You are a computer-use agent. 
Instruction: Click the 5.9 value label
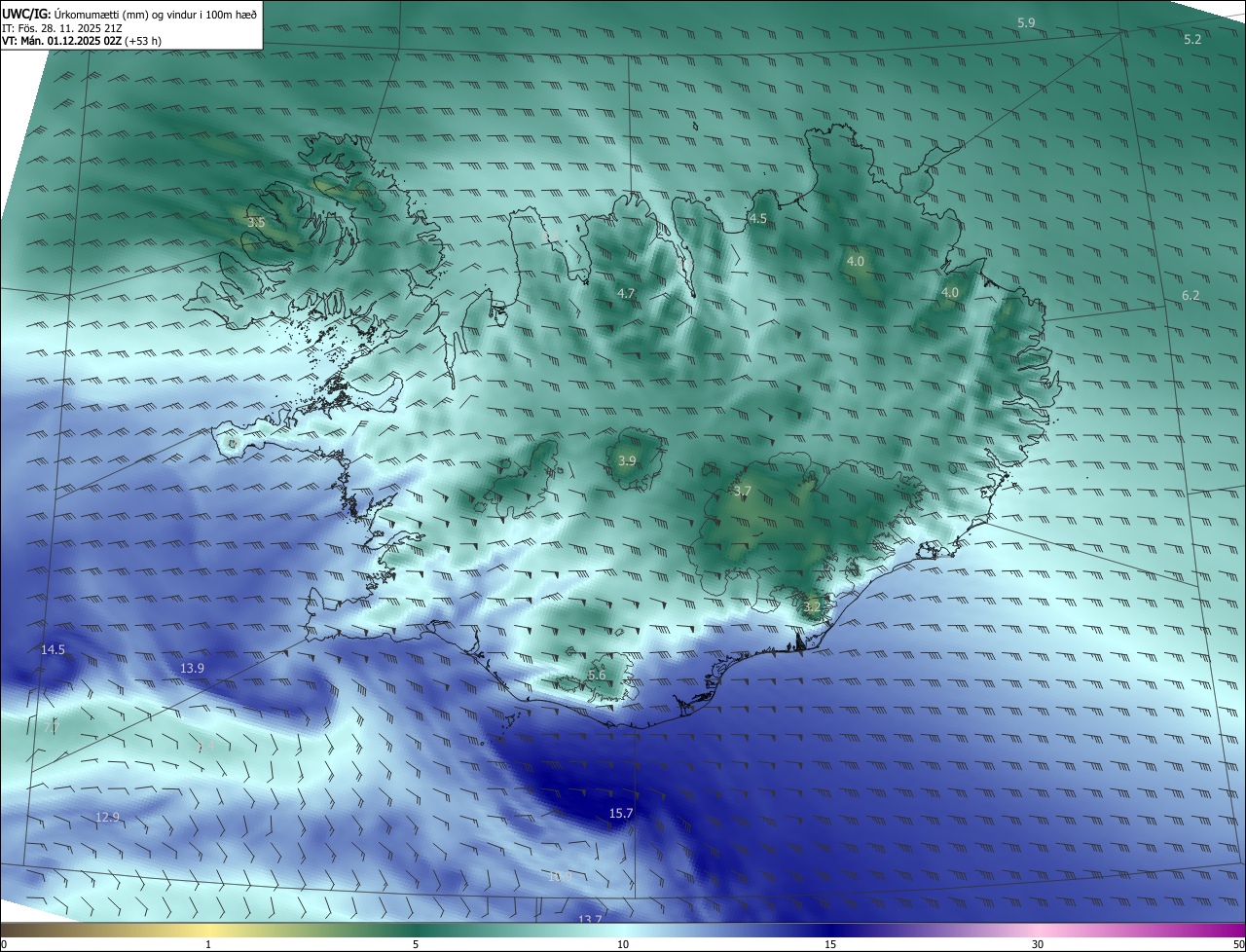[1026, 22]
